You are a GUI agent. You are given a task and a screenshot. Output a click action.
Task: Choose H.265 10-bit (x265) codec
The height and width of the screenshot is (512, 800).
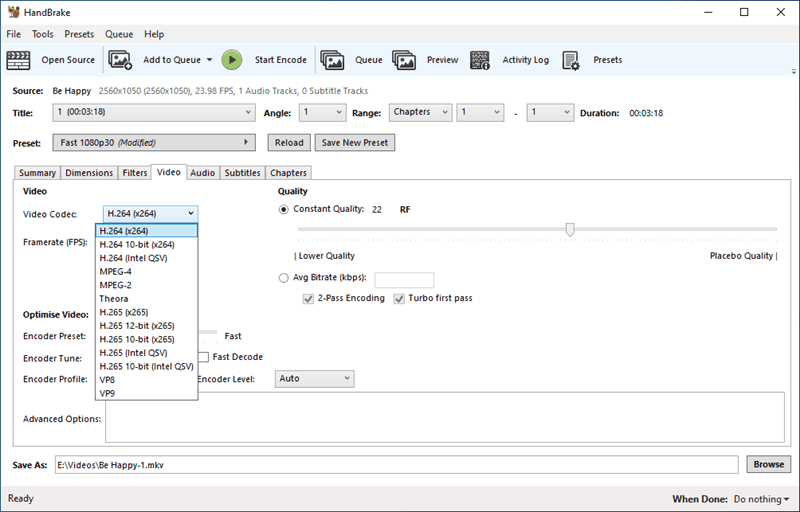(146, 339)
